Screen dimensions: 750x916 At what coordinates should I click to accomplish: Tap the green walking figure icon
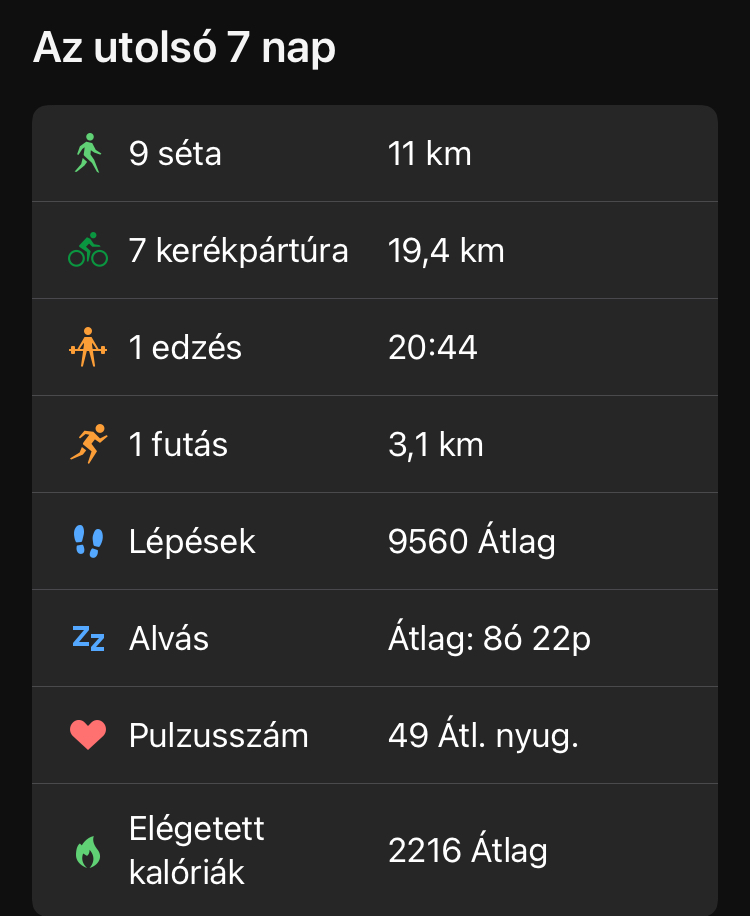pyautogui.click(x=88, y=154)
